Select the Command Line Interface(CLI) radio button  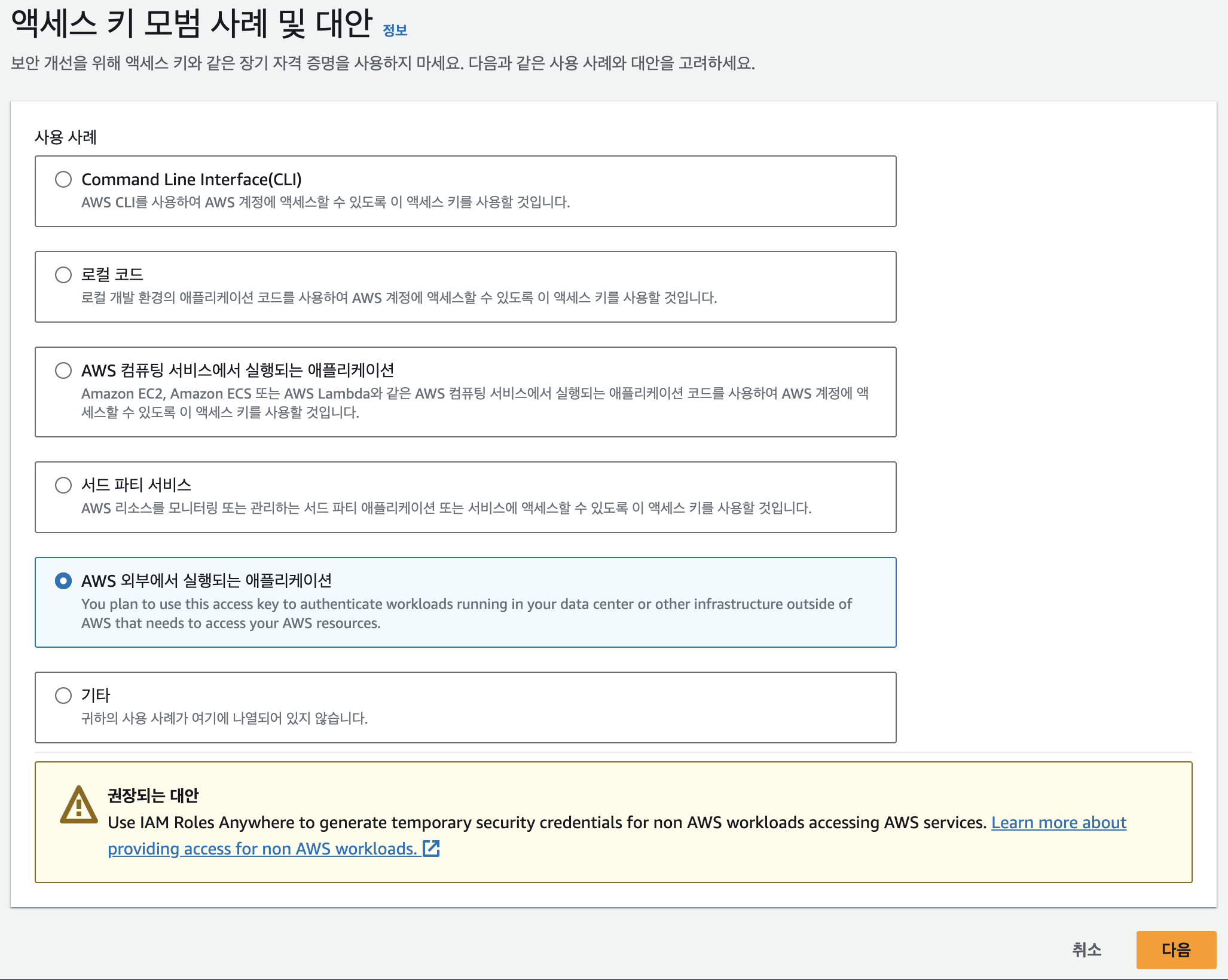click(63, 179)
